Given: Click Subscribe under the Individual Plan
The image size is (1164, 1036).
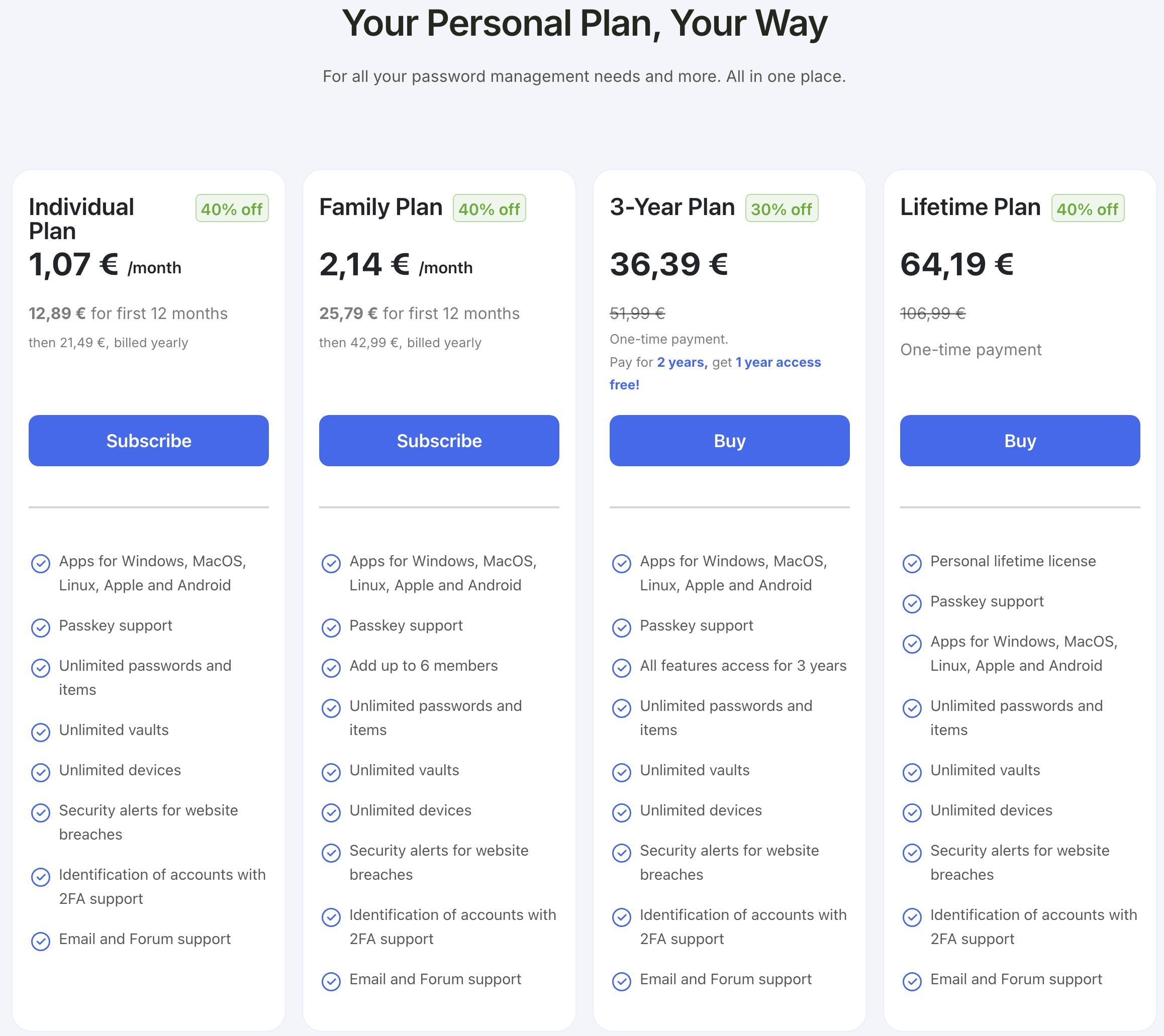Looking at the screenshot, I should click(149, 441).
